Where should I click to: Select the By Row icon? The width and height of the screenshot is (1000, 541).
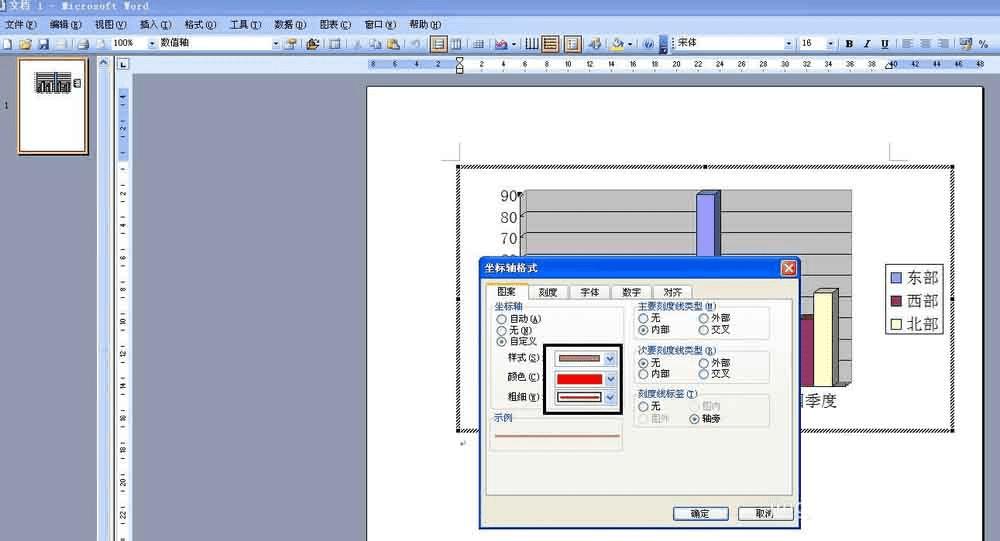438,43
